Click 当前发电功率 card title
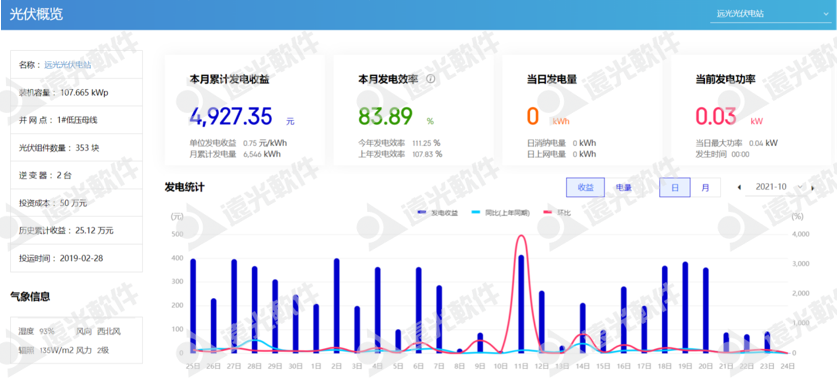The width and height of the screenshot is (837, 387). click(x=725, y=80)
